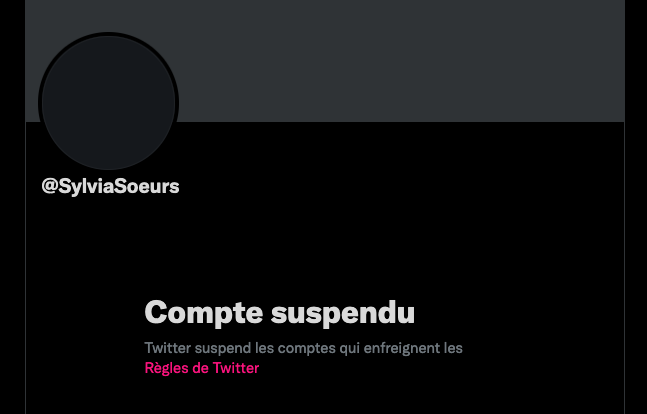
Task: Click the black ring bordering the avatar
Action: [109, 34]
